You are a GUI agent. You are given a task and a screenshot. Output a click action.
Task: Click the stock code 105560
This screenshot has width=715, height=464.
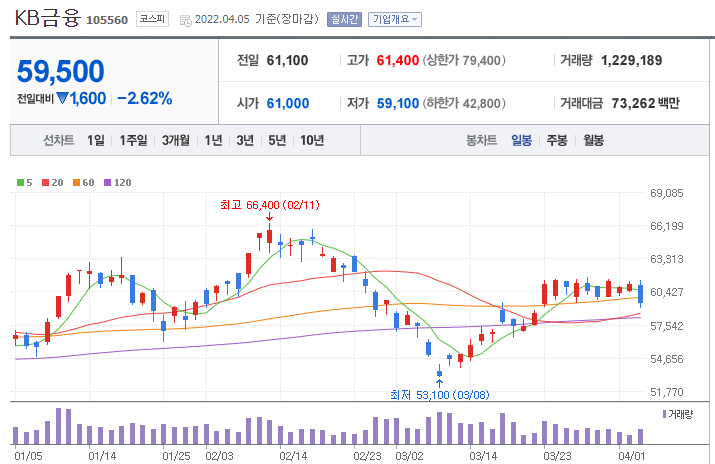(x=107, y=20)
